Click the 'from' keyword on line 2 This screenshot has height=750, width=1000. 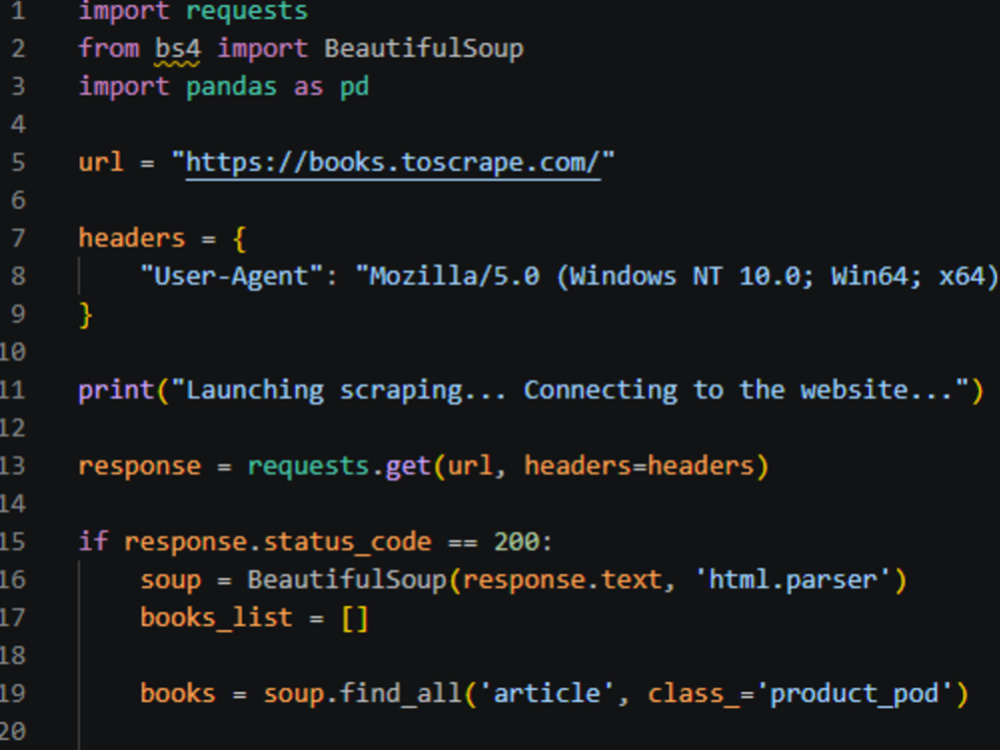[x=108, y=48]
